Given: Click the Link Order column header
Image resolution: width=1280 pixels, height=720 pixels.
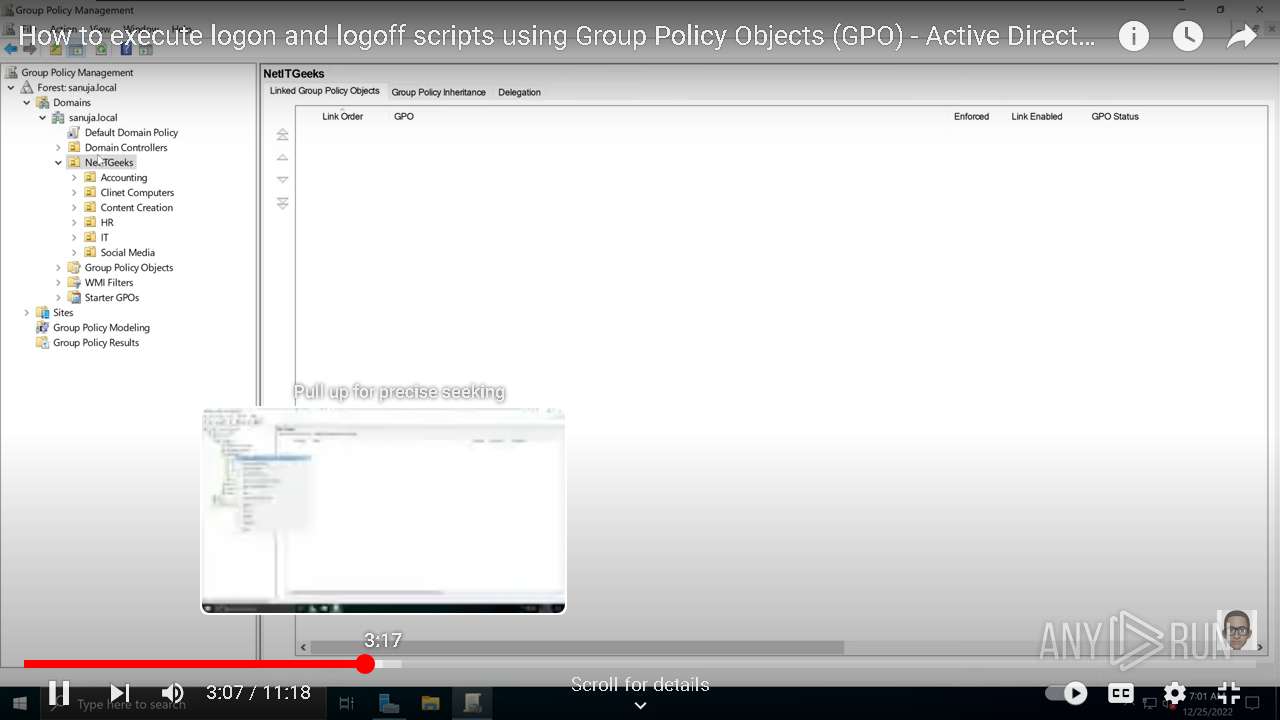Looking at the screenshot, I should pos(342,117).
